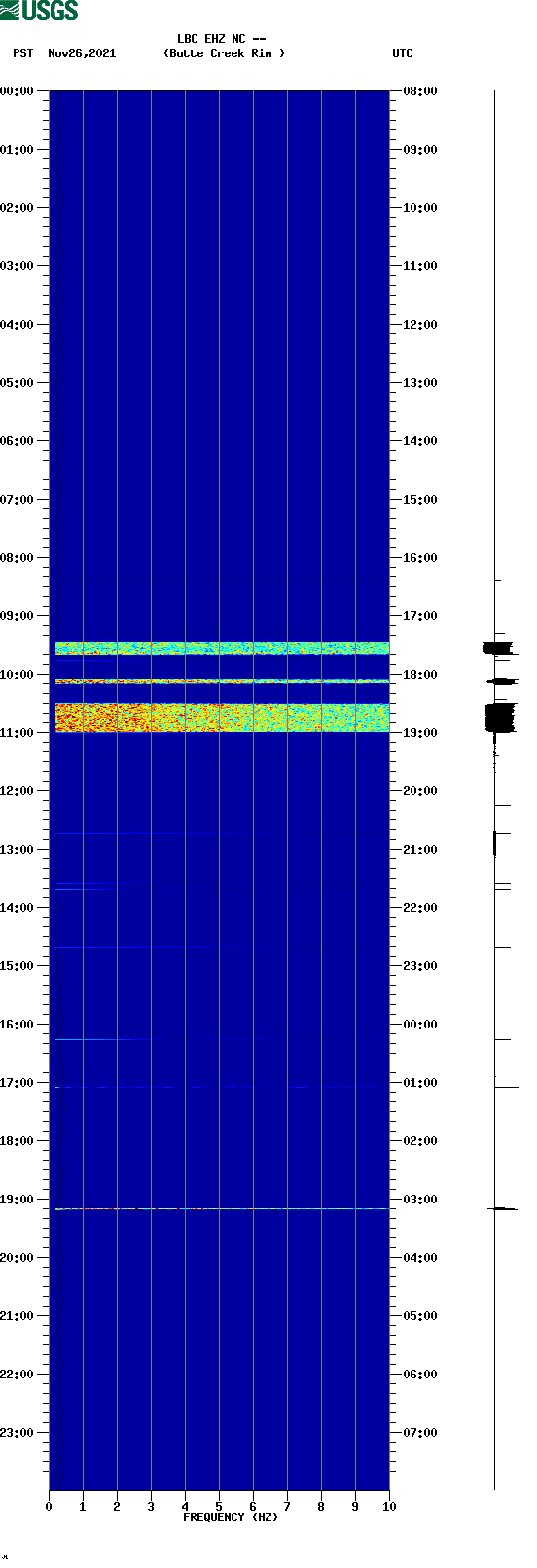Click the noise band near 09:30 PST
Viewport: 537px width, 1568px height.
pyautogui.click(x=222, y=647)
